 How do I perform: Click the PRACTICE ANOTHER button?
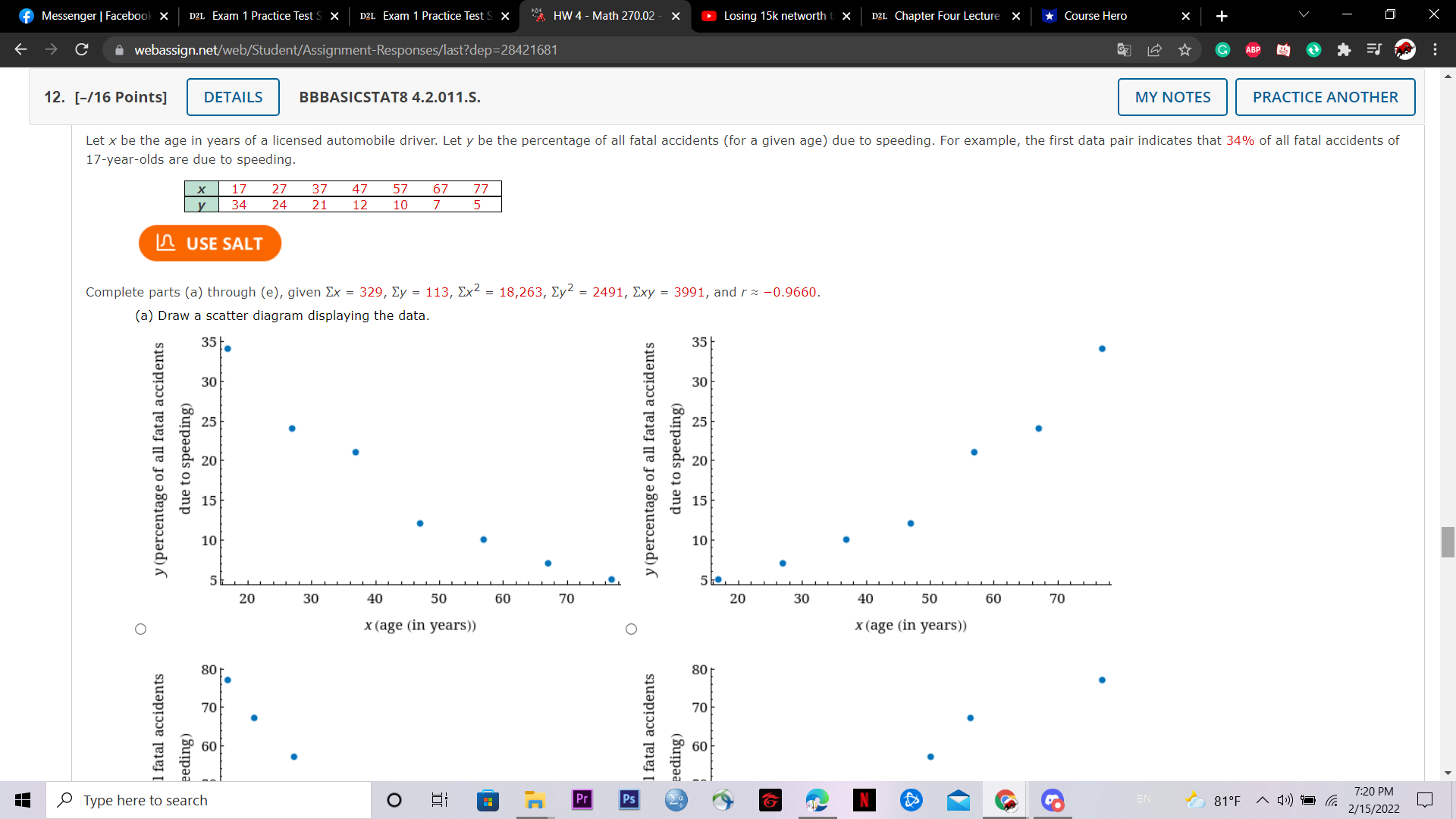(x=1325, y=97)
